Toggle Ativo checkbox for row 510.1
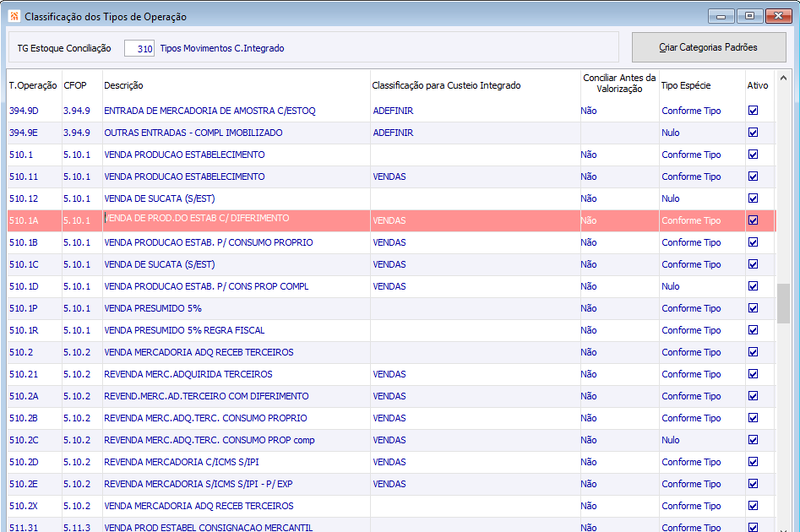The height and width of the screenshot is (532, 800). pyautogui.click(x=753, y=154)
